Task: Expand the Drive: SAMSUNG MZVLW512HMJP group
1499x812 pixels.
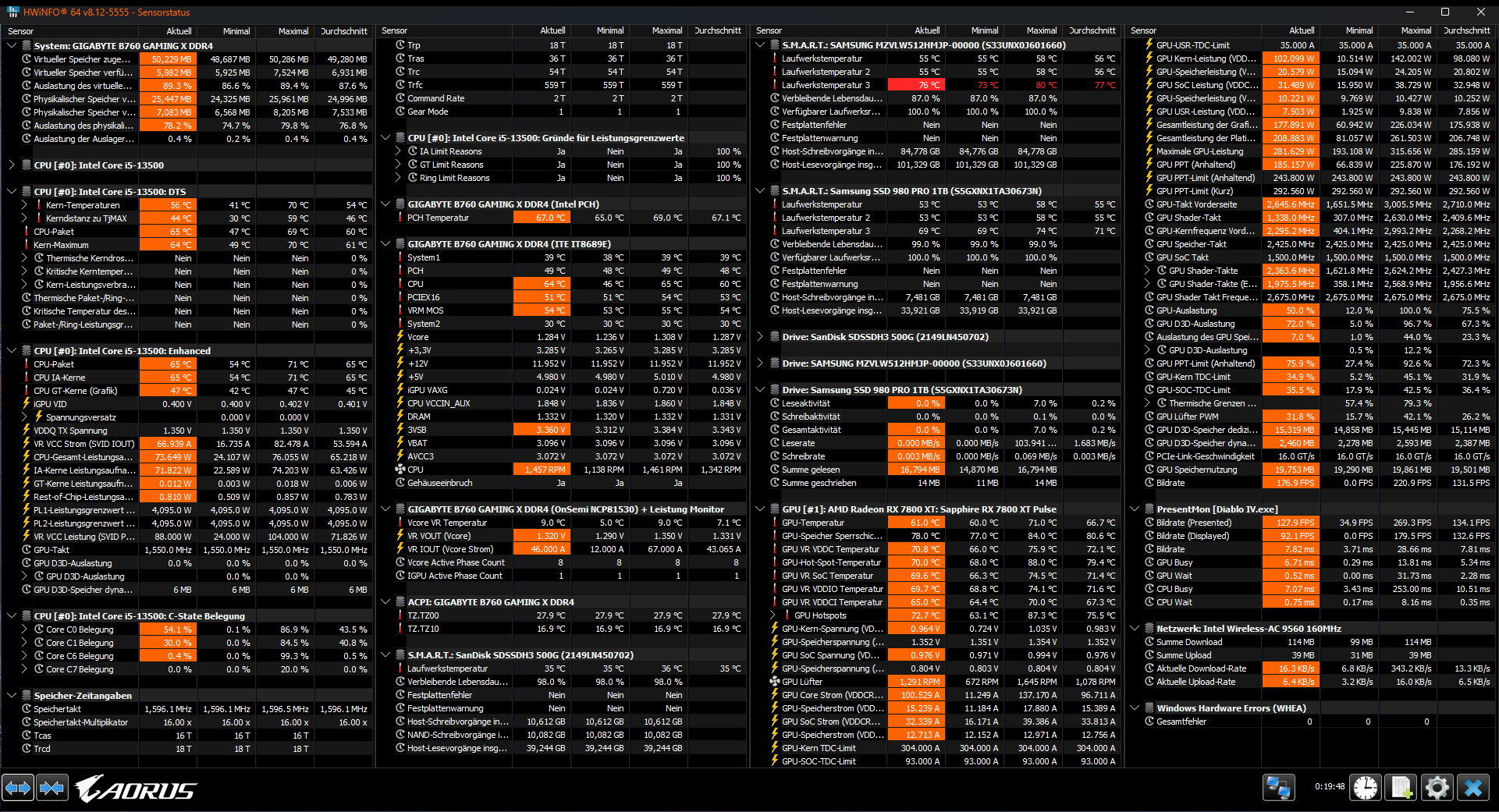Action: click(x=761, y=363)
